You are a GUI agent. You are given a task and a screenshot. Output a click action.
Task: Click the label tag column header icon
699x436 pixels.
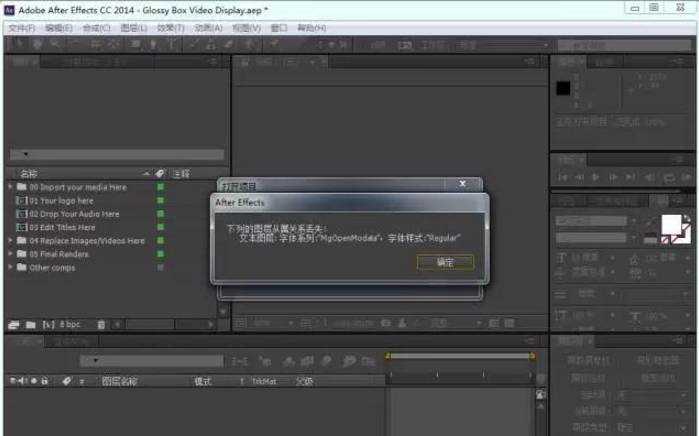click(x=160, y=173)
